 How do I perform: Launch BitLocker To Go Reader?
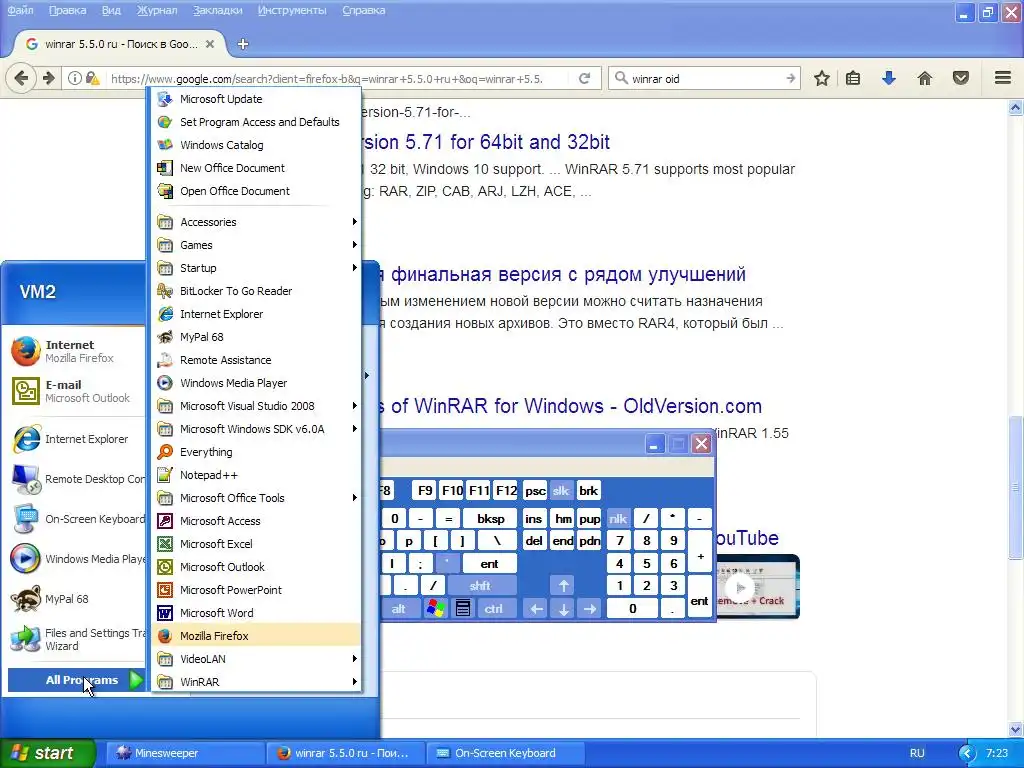(x=256, y=291)
